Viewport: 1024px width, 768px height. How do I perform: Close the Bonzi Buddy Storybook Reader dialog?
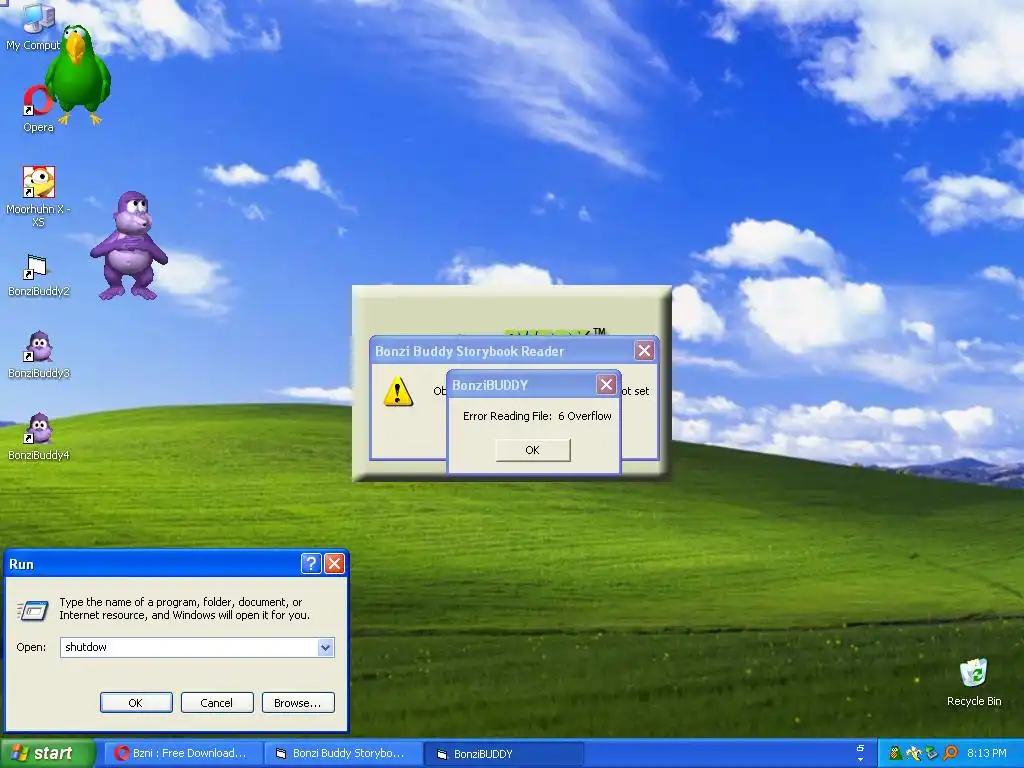pyautogui.click(x=645, y=351)
